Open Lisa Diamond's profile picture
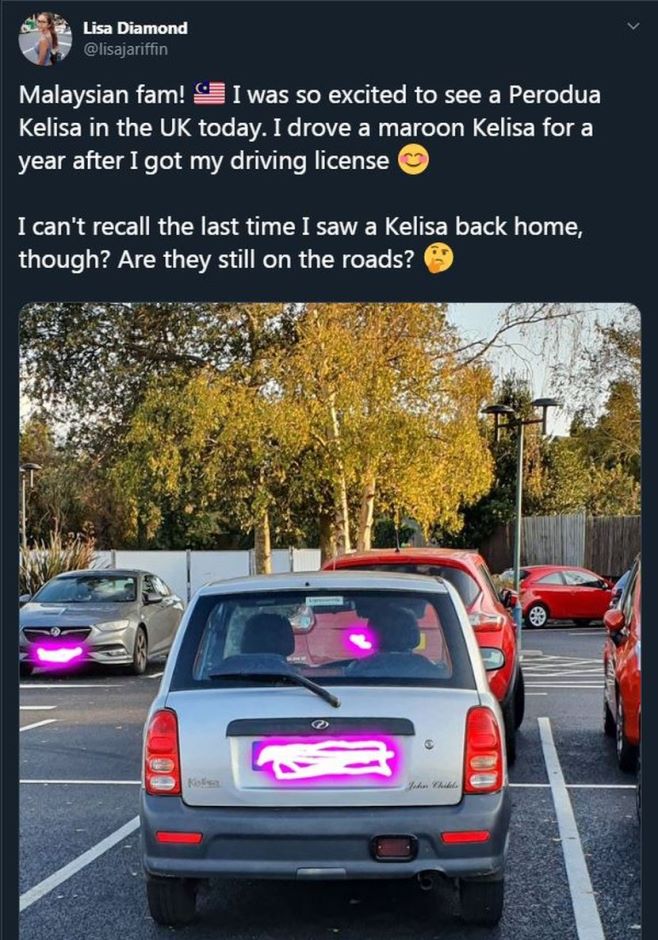 46,39
